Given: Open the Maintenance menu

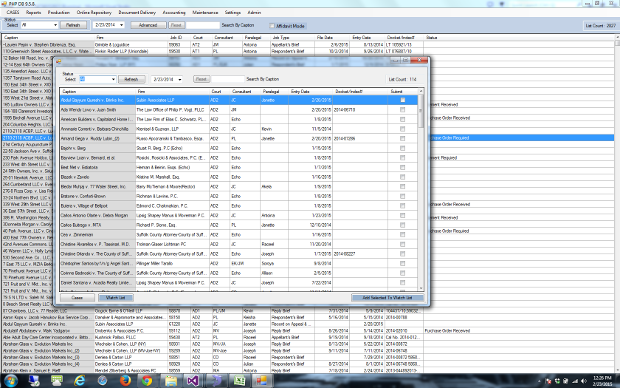Looking at the screenshot, I should (x=205, y=12).
